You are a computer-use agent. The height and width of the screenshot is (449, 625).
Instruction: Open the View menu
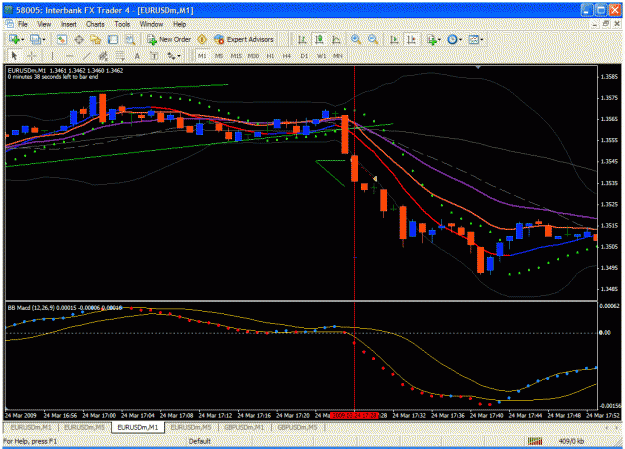(x=44, y=24)
